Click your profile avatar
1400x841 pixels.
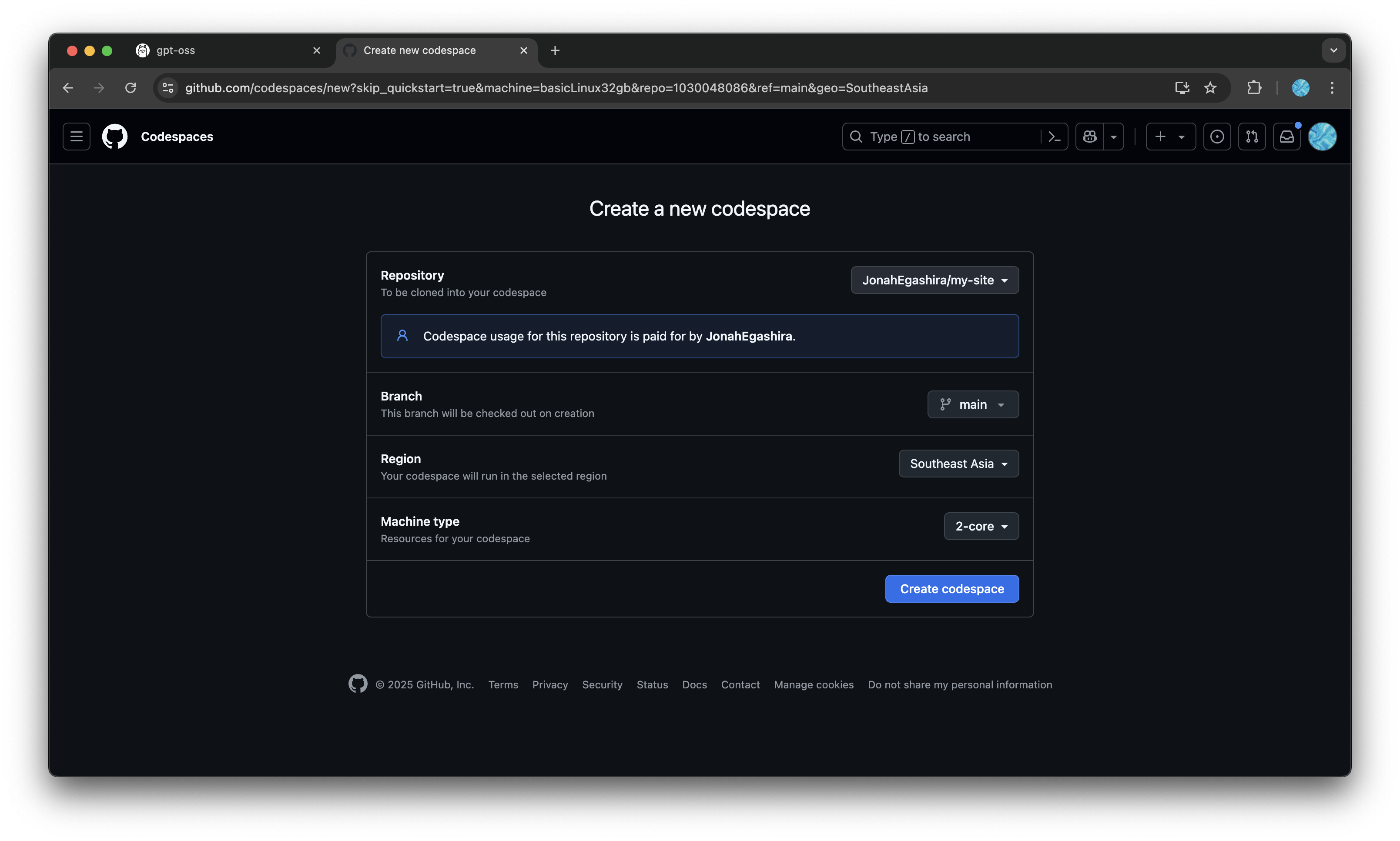(x=1323, y=136)
